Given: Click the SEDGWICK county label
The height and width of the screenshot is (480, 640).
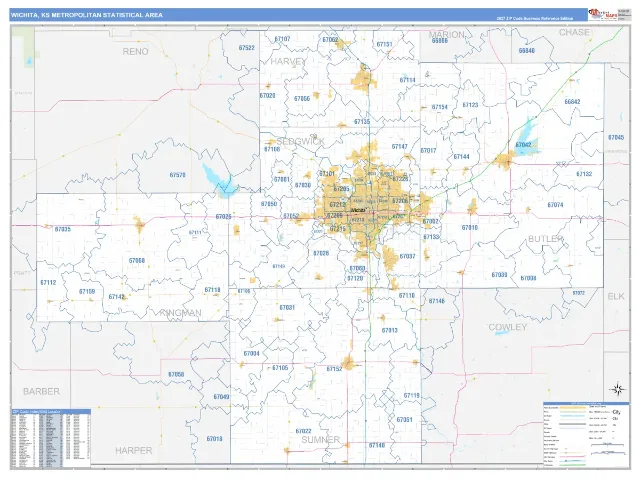Looking at the screenshot, I should pyautogui.click(x=300, y=141).
